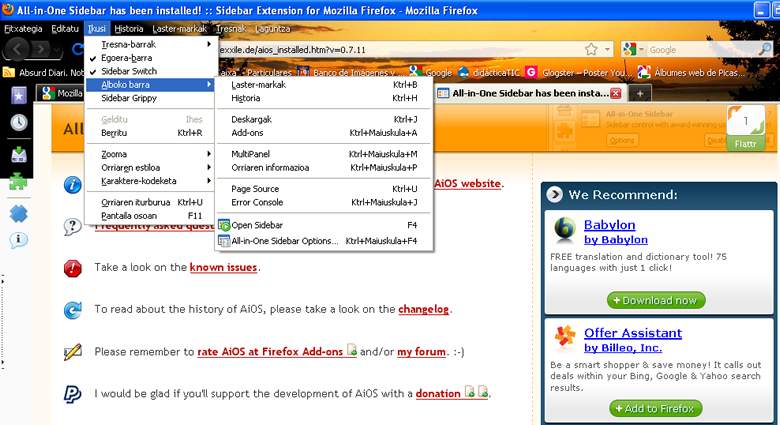Expand the Zooma submenu
The width and height of the screenshot is (780, 425).
pos(152,154)
